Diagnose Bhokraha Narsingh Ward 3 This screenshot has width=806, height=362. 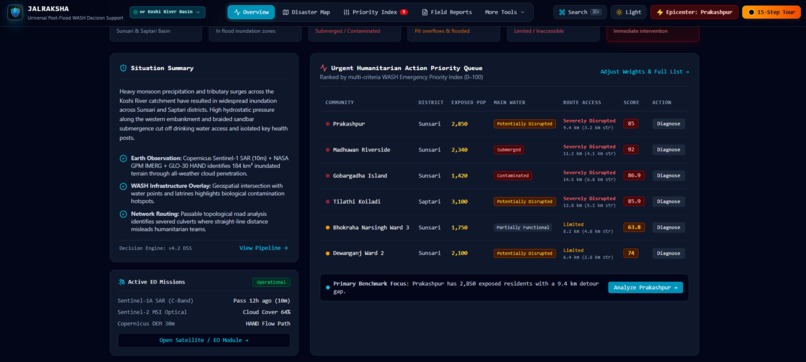coord(669,227)
